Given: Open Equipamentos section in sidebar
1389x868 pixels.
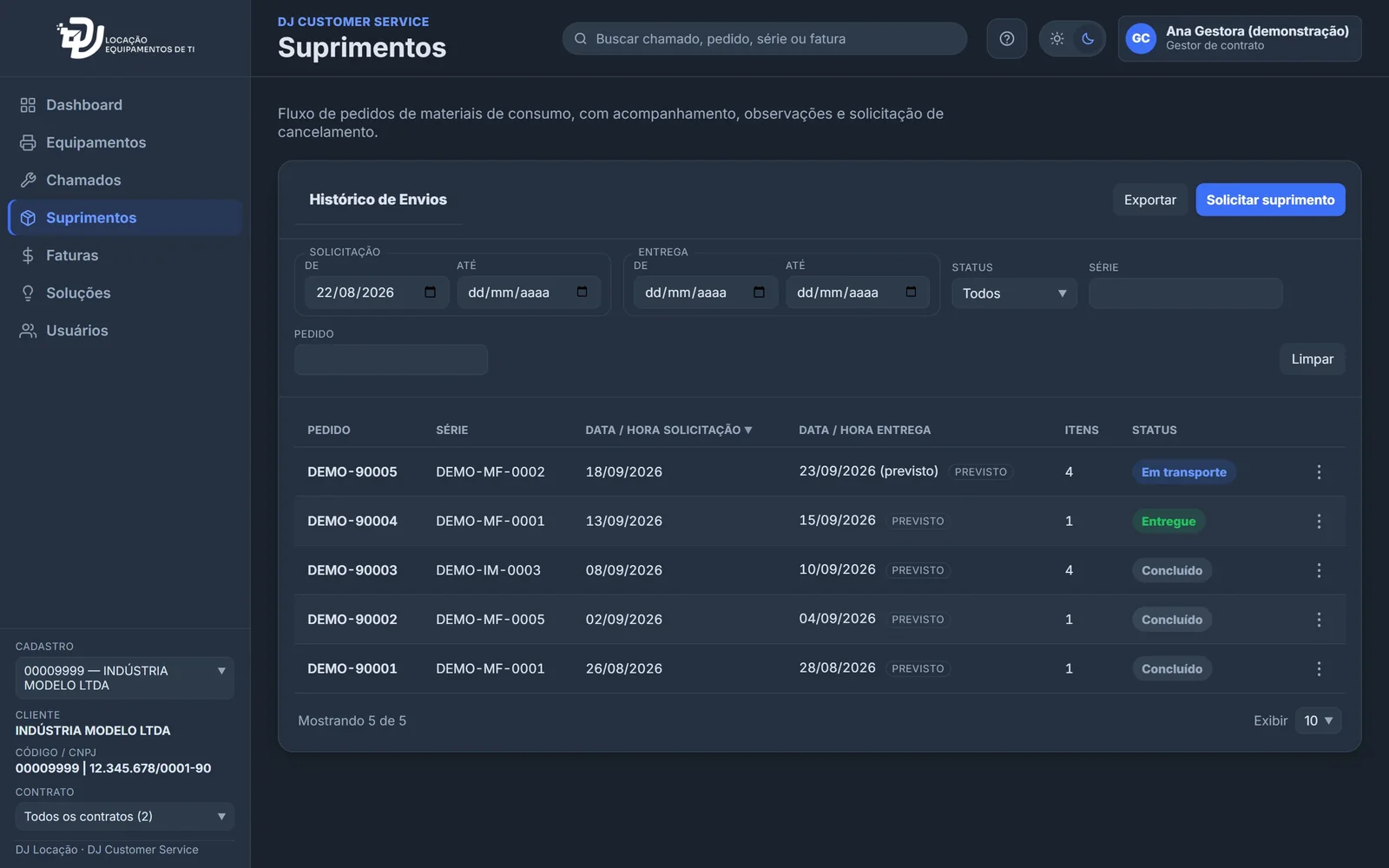Looking at the screenshot, I should (x=125, y=142).
